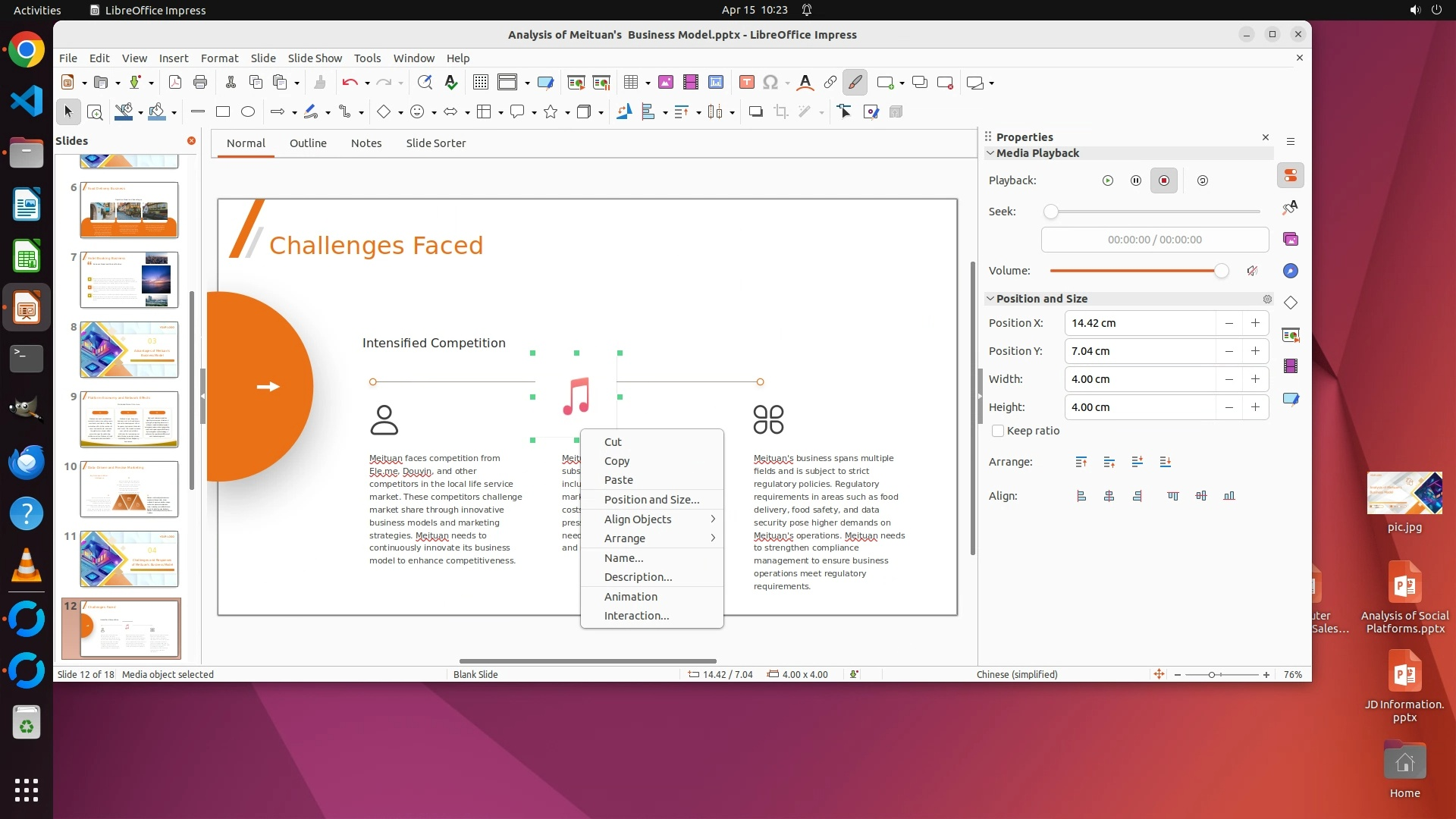Open the Slide Show menu
Image resolution: width=1456 pixels, height=819 pixels.
pyautogui.click(x=315, y=58)
